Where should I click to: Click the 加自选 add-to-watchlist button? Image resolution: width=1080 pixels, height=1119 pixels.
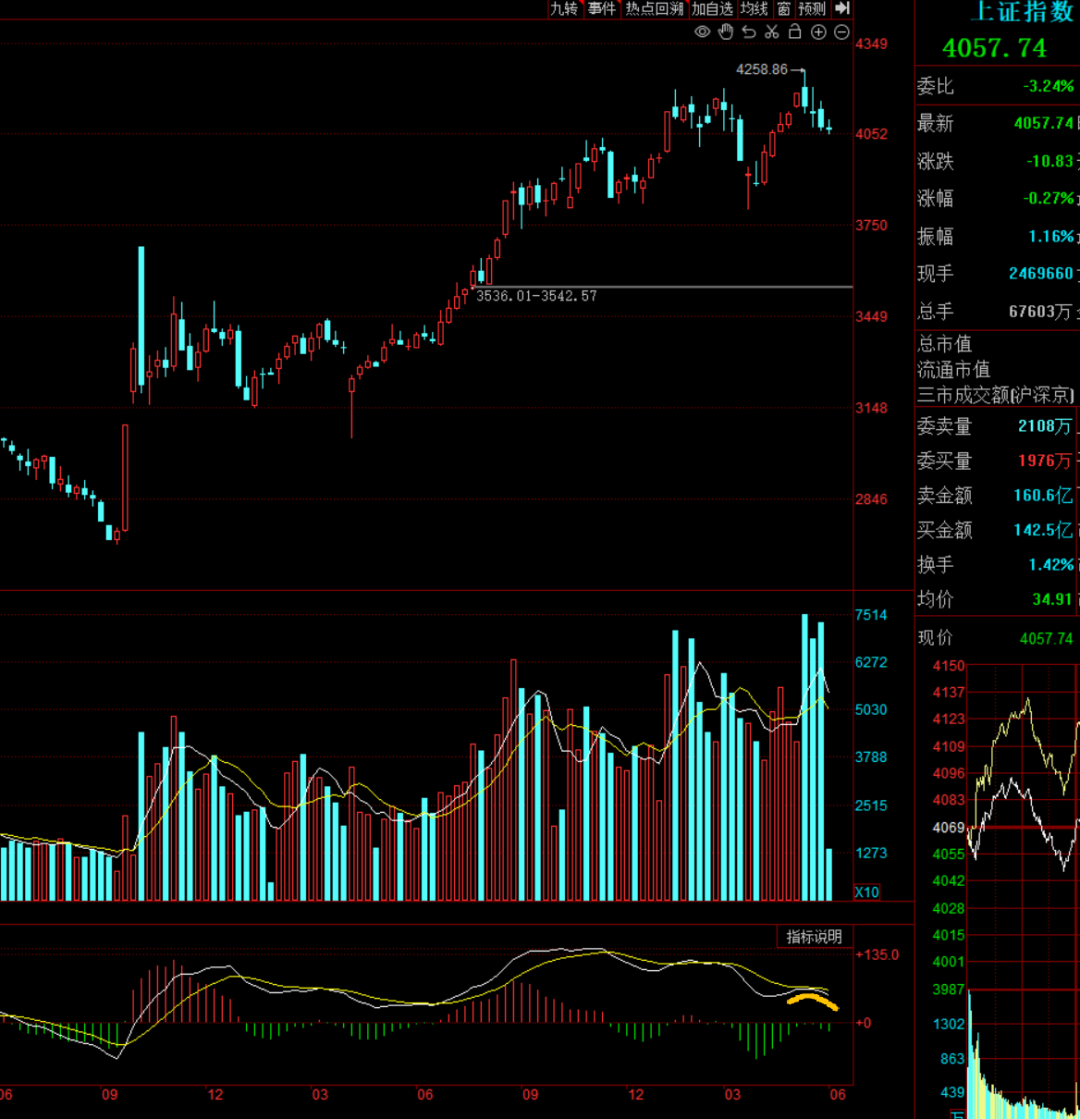coord(712,9)
